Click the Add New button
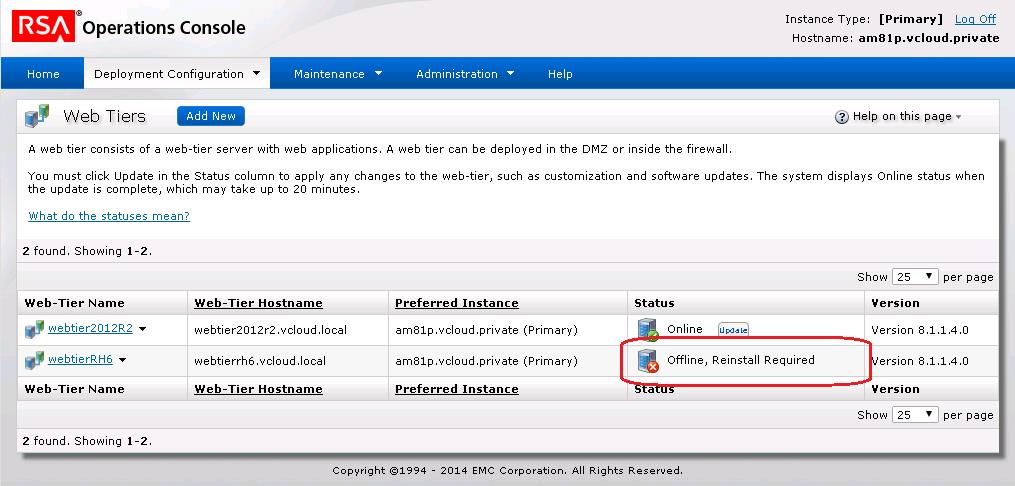 pos(211,116)
